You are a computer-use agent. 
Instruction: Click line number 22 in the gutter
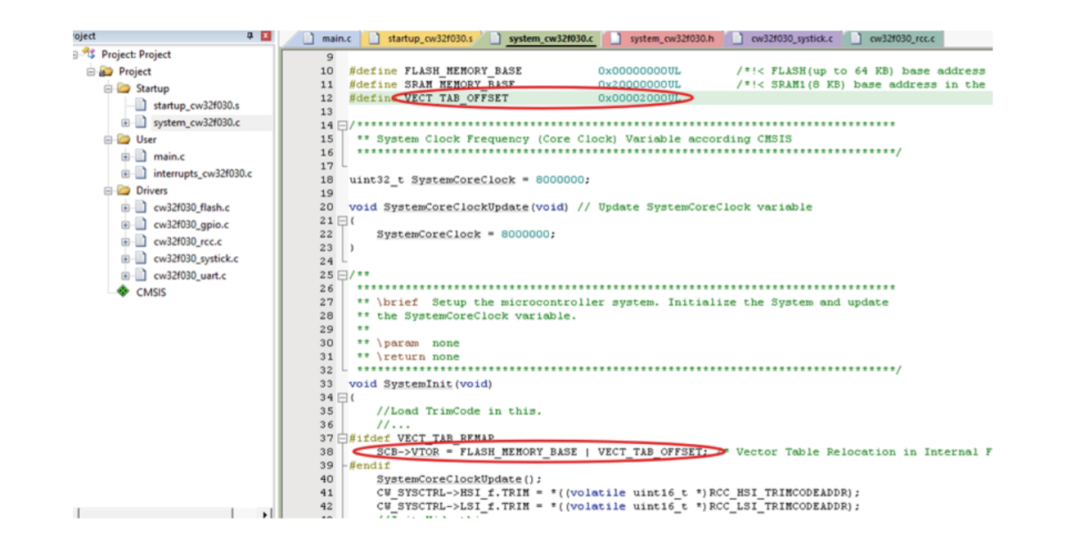[326, 234]
